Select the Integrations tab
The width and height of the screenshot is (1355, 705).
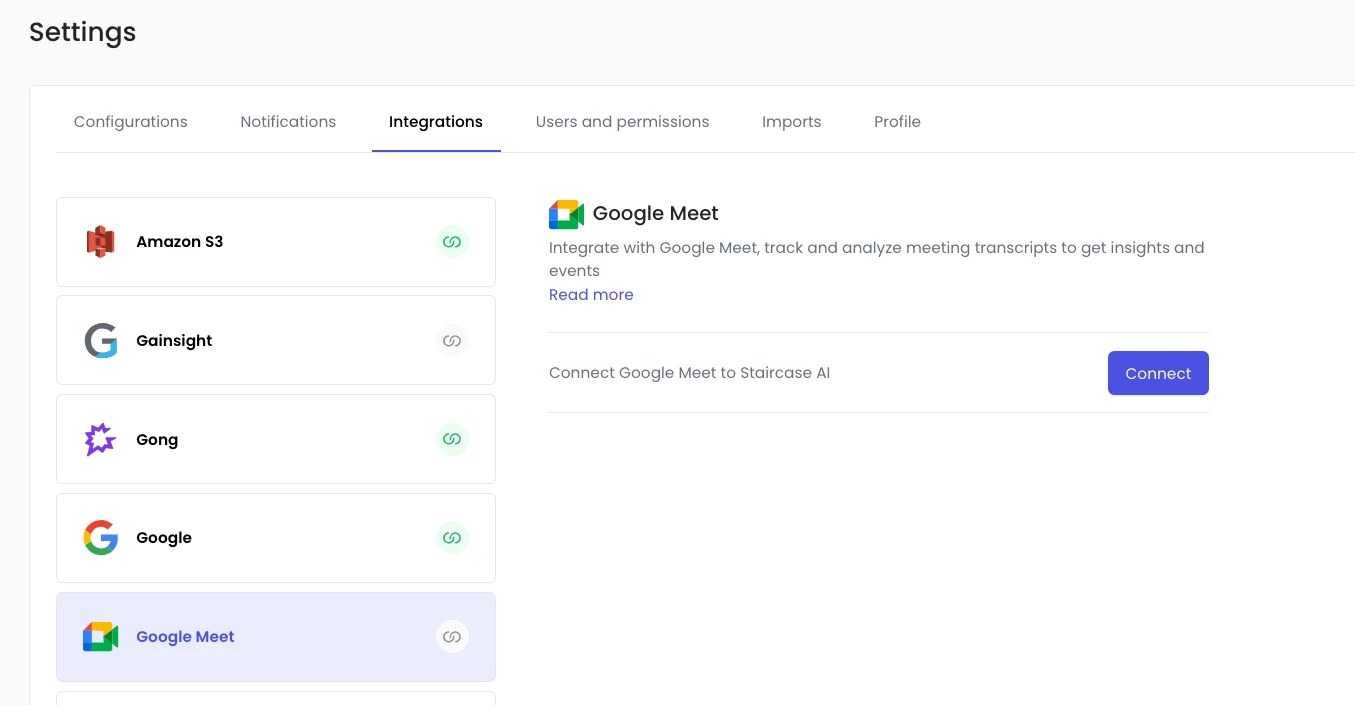tap(436, 122)
